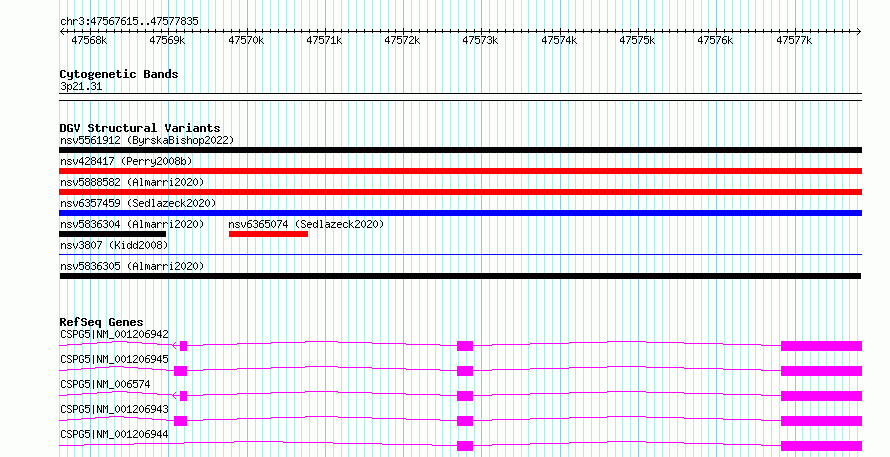
Task: Select the 47575k scale mark
Action: (637, 40)
